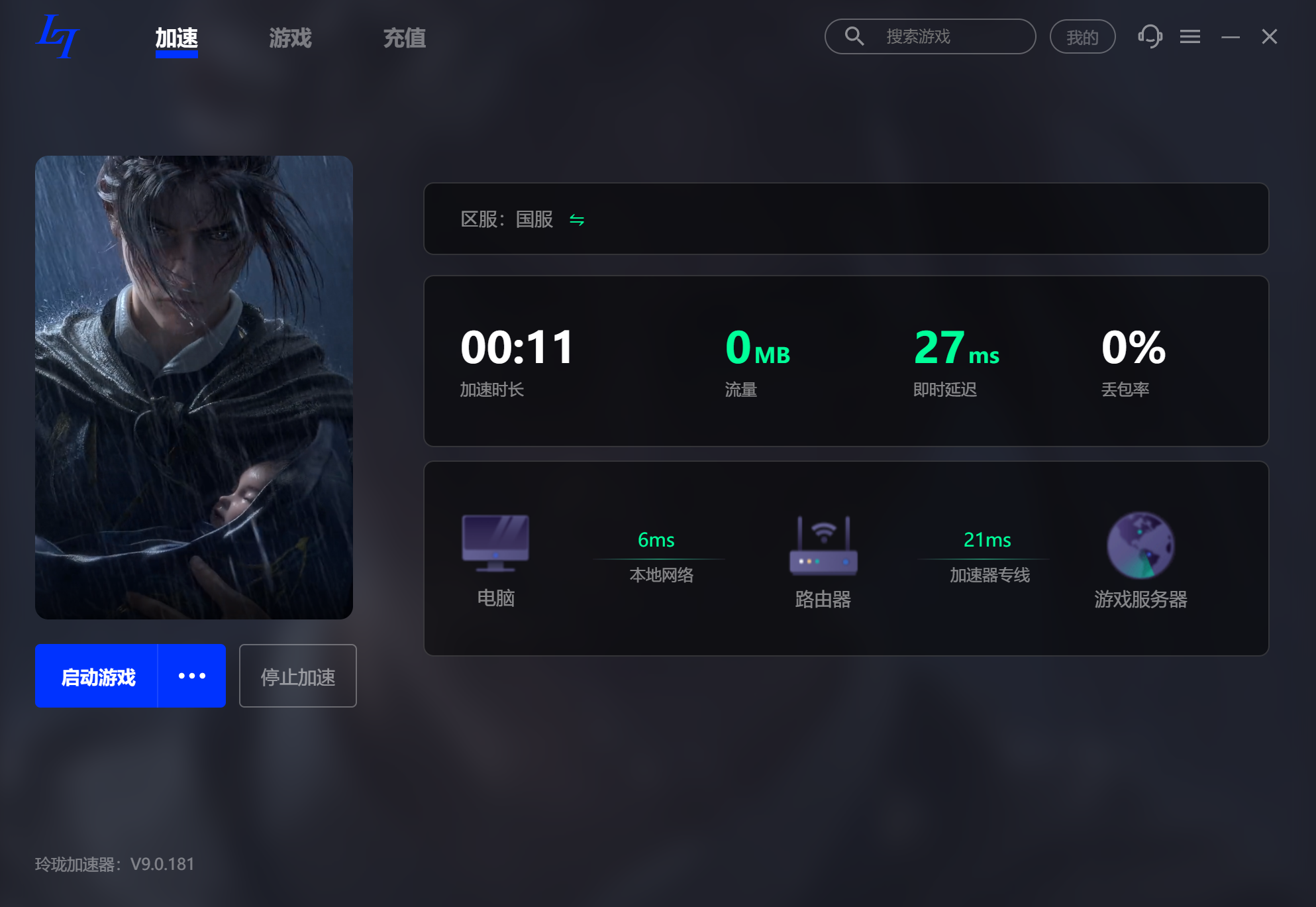Click the 0% packet loss value
The height and width of the screenshot is (907, 1316).
click(1133, 348)
